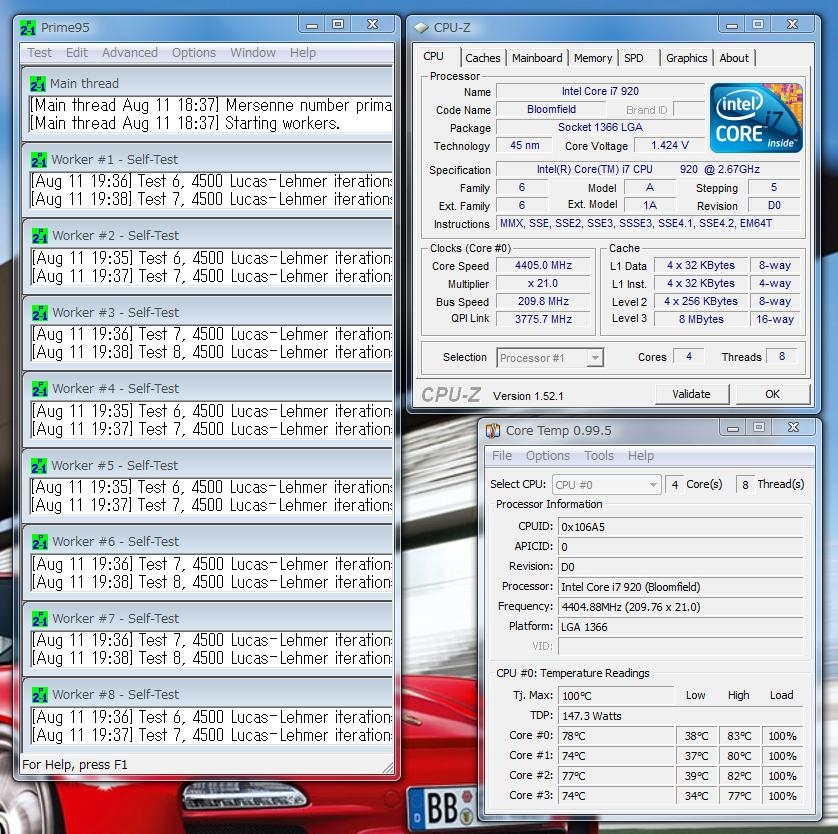Click the Intel Core i7 logo
Image resolution: width=838 pixels, height=834 pixels.
click(x=755, y=118)
